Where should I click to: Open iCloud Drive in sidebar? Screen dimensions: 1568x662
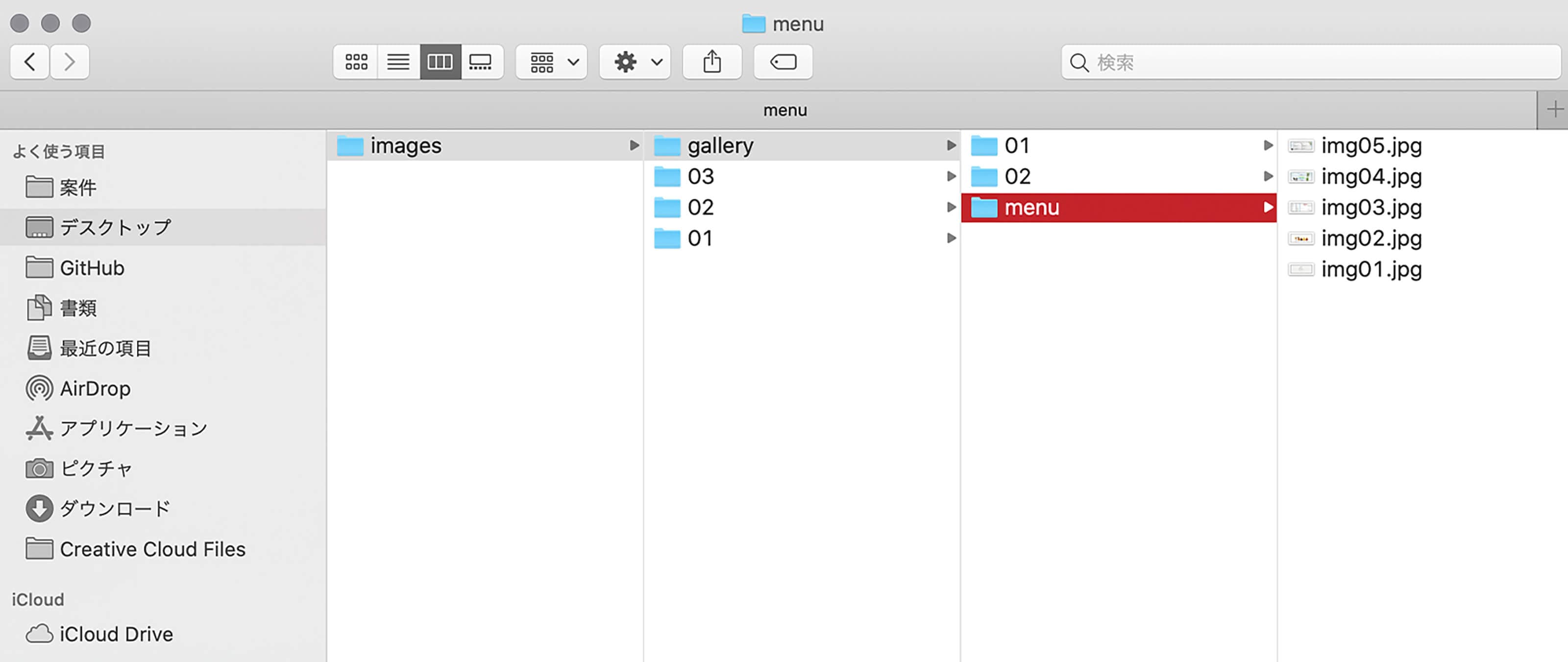pos(116,634)
